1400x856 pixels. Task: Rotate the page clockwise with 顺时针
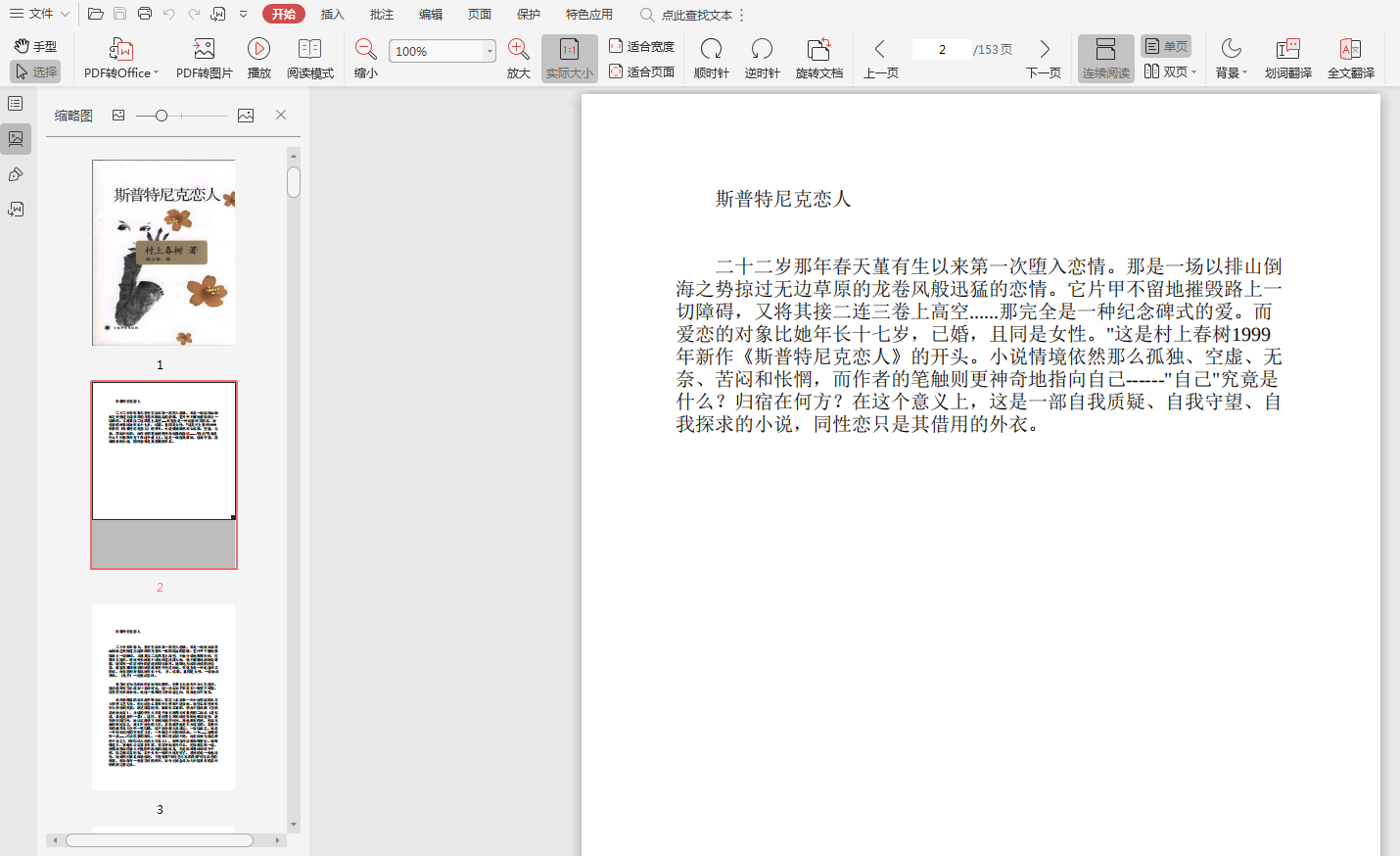(712, 59)
